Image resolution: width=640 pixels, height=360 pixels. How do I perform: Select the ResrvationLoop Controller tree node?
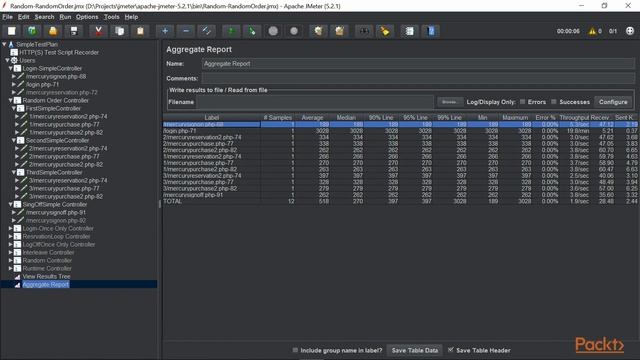click(x=56, y=236)
